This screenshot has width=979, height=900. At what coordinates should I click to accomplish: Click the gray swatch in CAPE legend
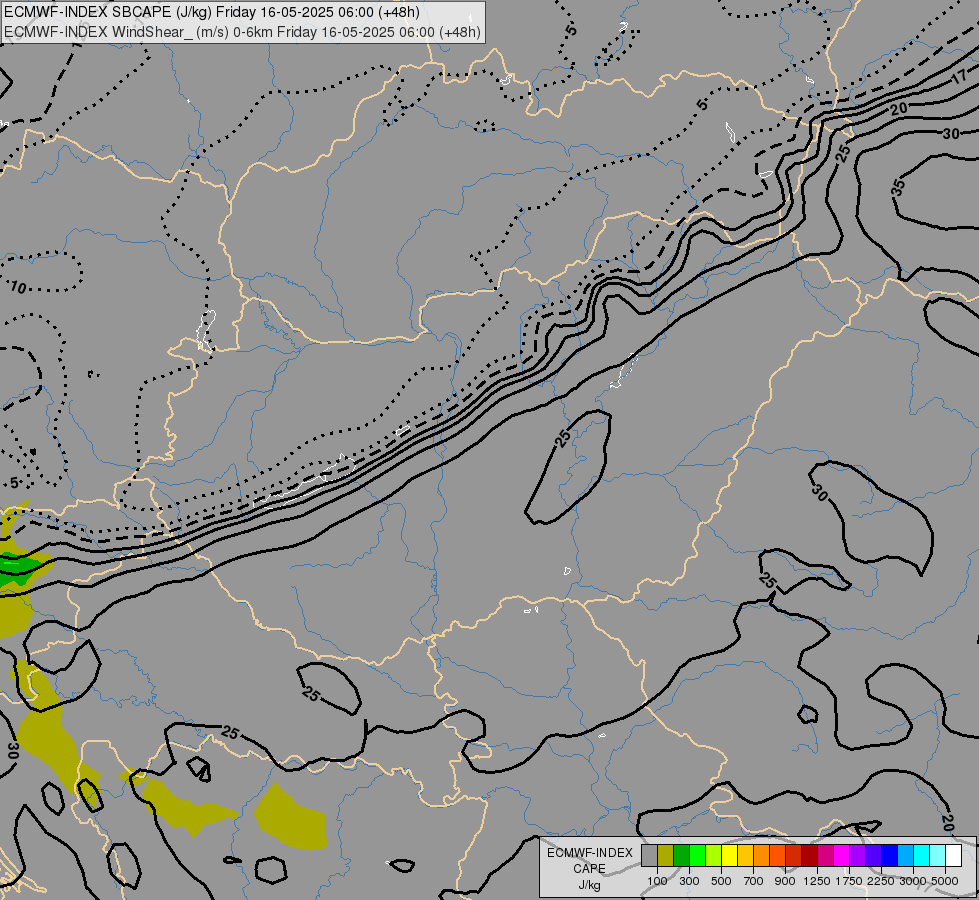tap(649, 856)
